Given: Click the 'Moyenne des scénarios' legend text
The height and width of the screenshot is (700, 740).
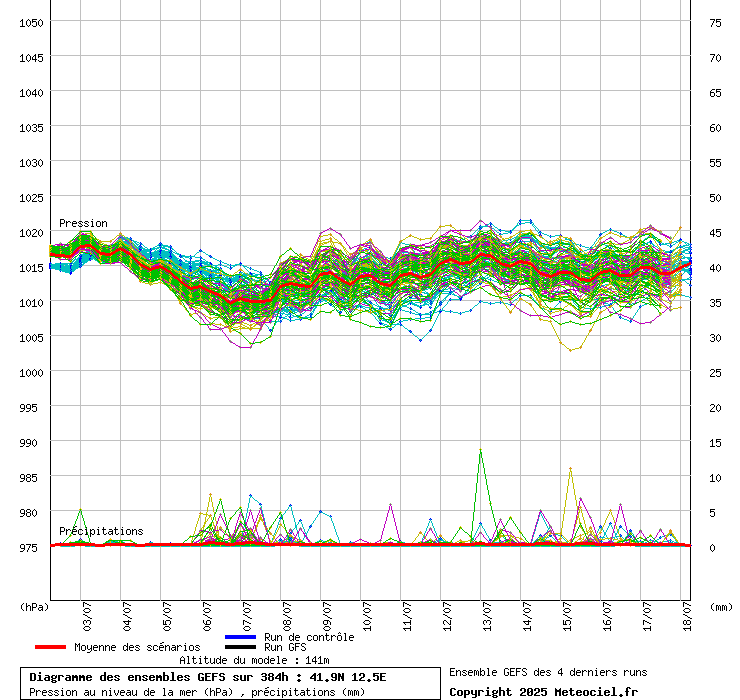Looking at the screenshot, I should tap(137, 647).
